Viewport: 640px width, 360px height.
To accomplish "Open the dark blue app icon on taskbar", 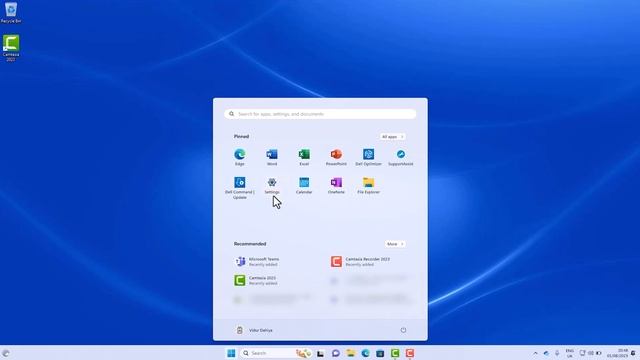I will (380, 353).
